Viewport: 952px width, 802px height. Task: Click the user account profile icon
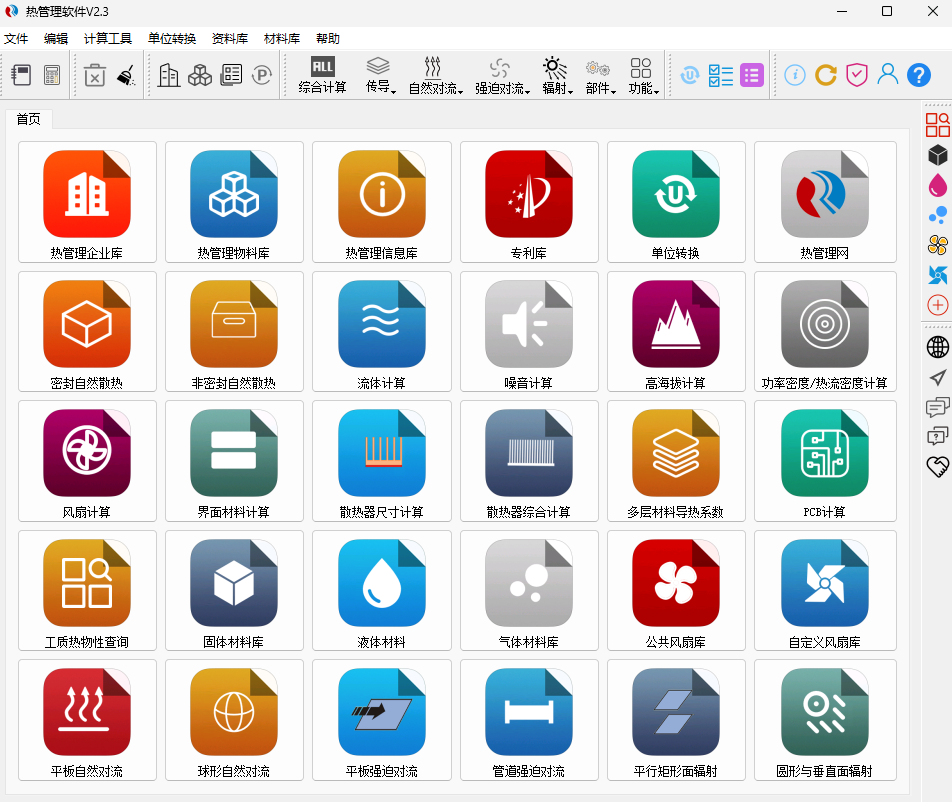887,75
